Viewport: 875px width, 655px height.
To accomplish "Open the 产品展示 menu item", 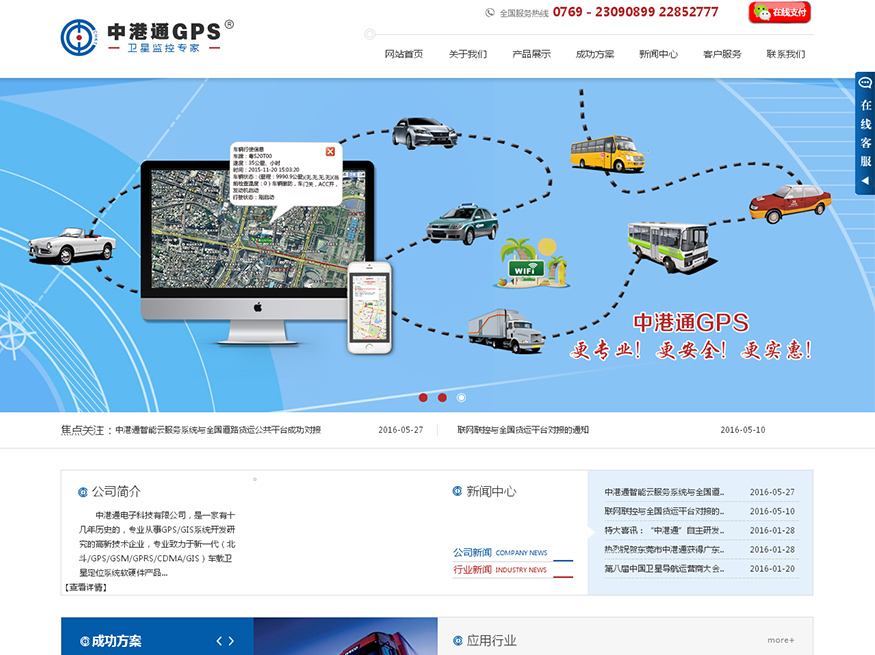I will pyautogui.click(x=531, y=54).
